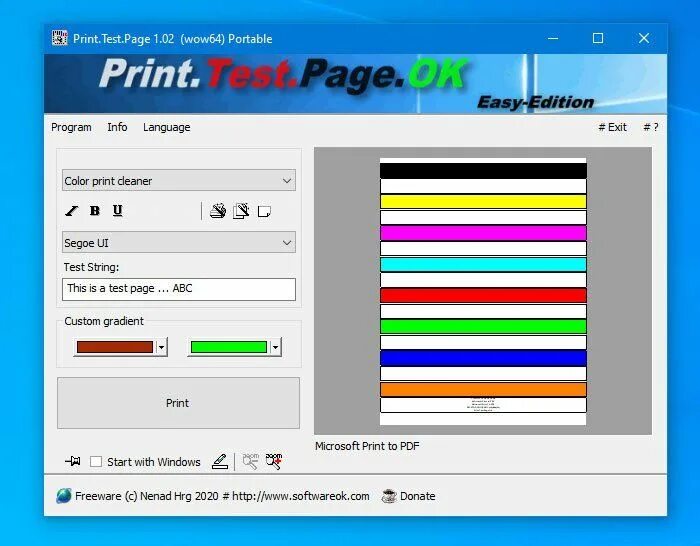
Task: Click the Microsoft Print to PDF label
Action: click(367, 446)
